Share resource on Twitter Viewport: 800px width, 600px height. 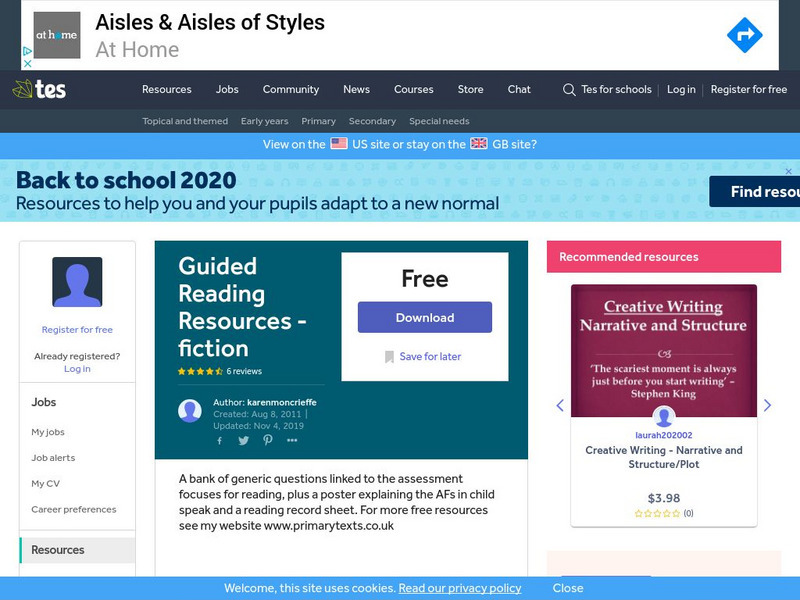click(243, 441)
